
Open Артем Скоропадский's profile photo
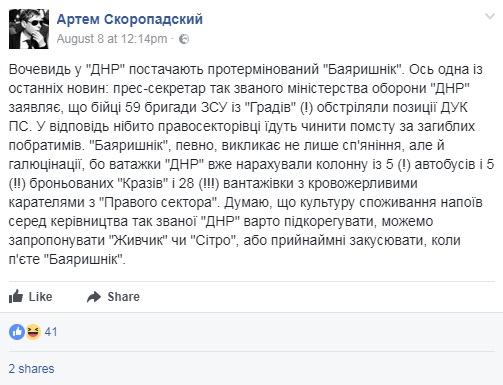29,29
